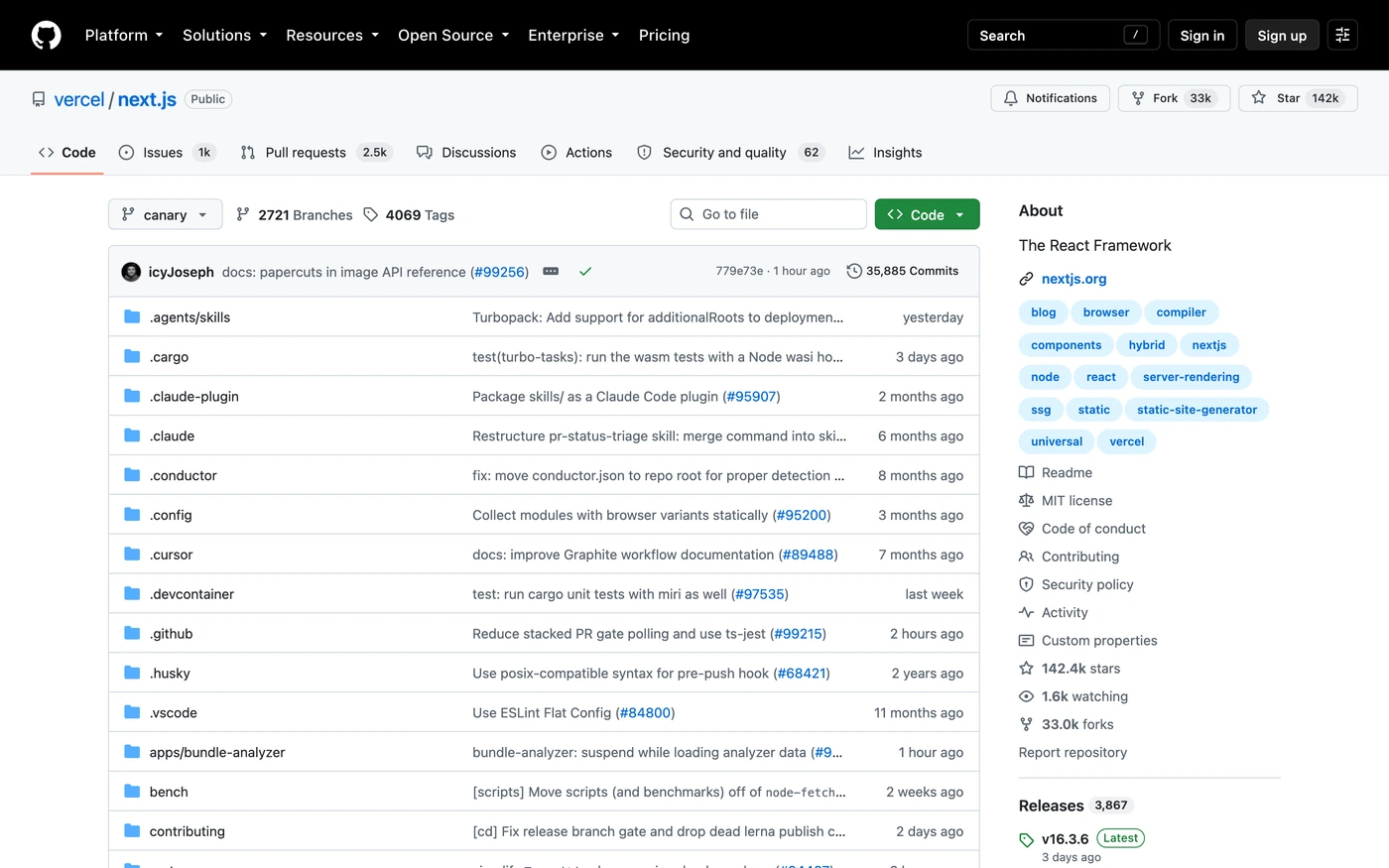The width and height of the screenshot is (1389, 868).
Task: Open the canary branch selector dropdown
Action: [165, 214]
